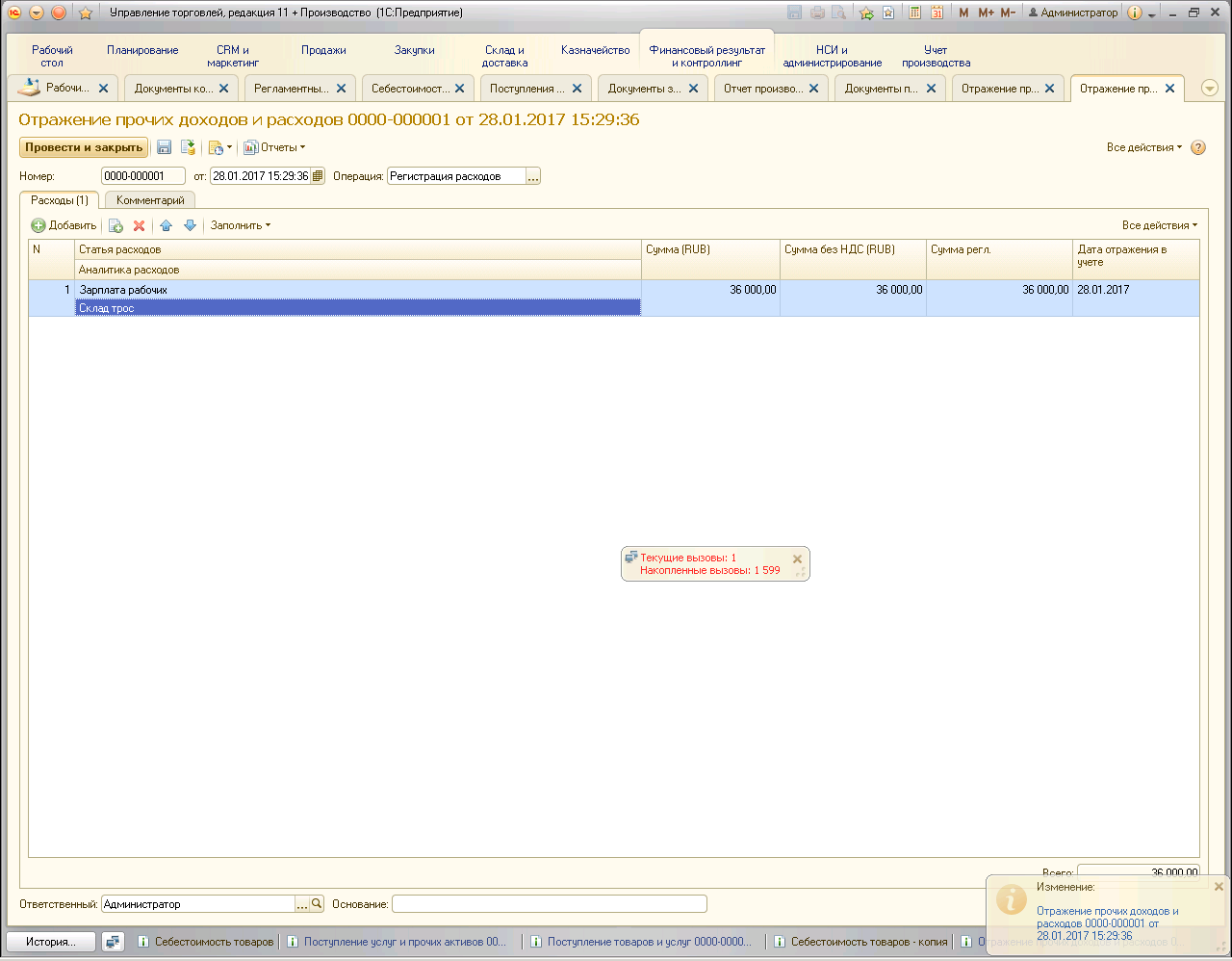
Task: Open the calculator from title bar
Action: pyautogui.click(x=914, y=13)
